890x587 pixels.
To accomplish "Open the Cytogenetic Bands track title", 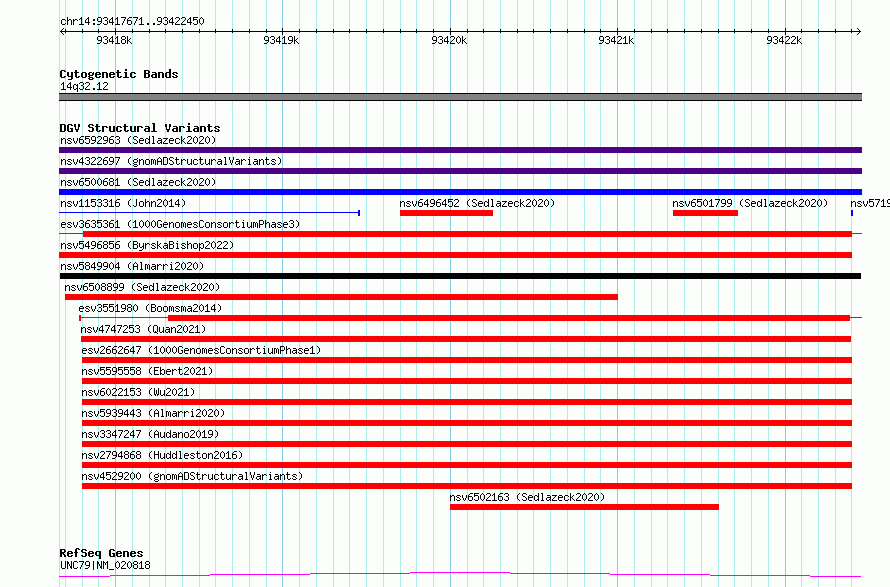I will point(119,74).
